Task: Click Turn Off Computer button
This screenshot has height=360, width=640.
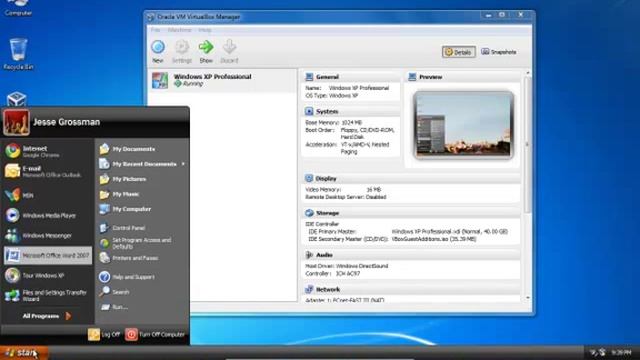Action: pyautogui.click(x=155, y=334)
